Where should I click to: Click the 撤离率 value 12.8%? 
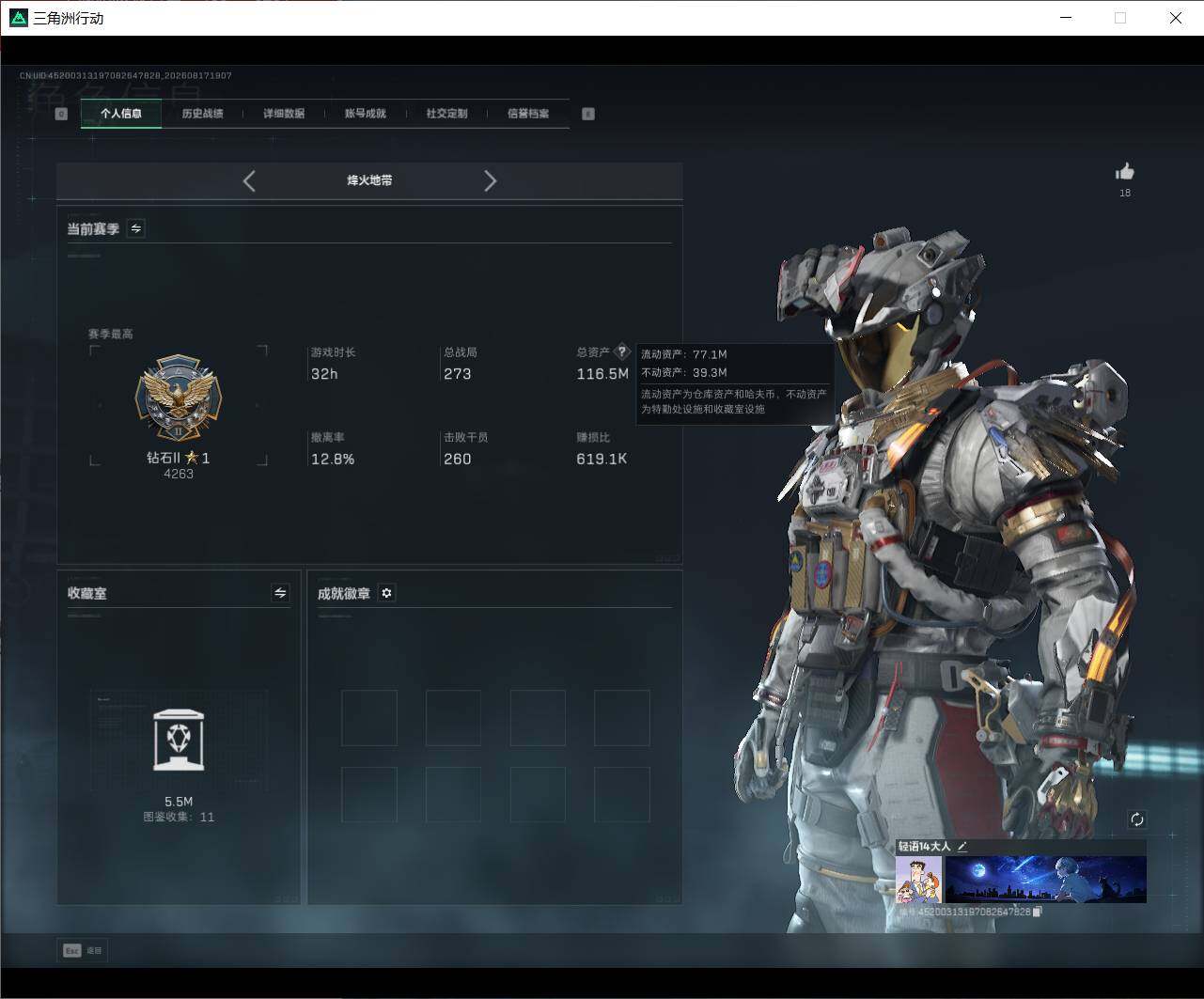333,460
